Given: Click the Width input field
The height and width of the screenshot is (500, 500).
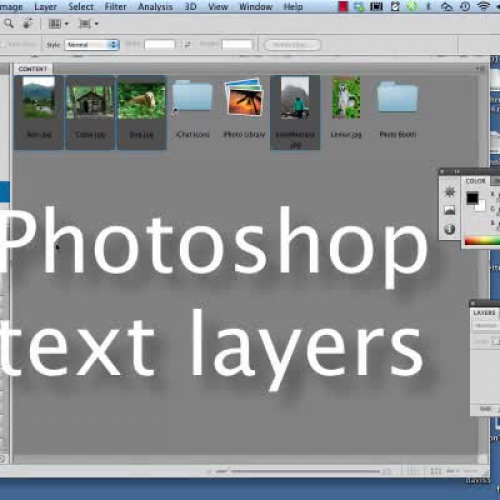Looking at the screenshot, I should click(160, 45).
